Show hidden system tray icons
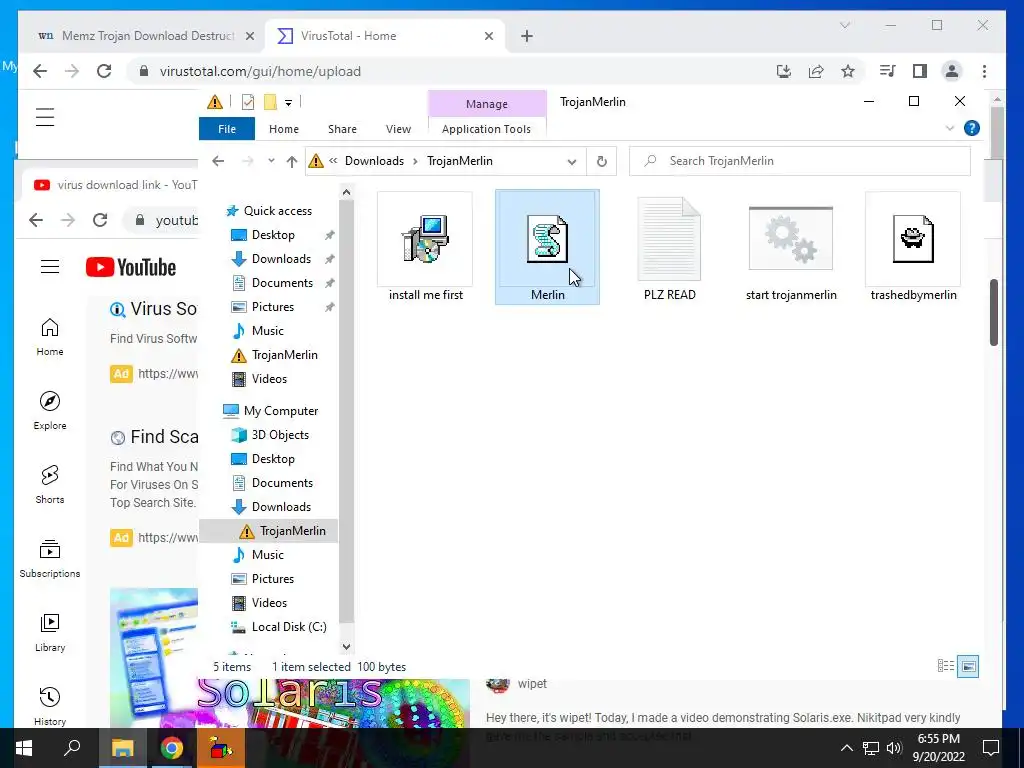1024x768 pixels. 846,748
